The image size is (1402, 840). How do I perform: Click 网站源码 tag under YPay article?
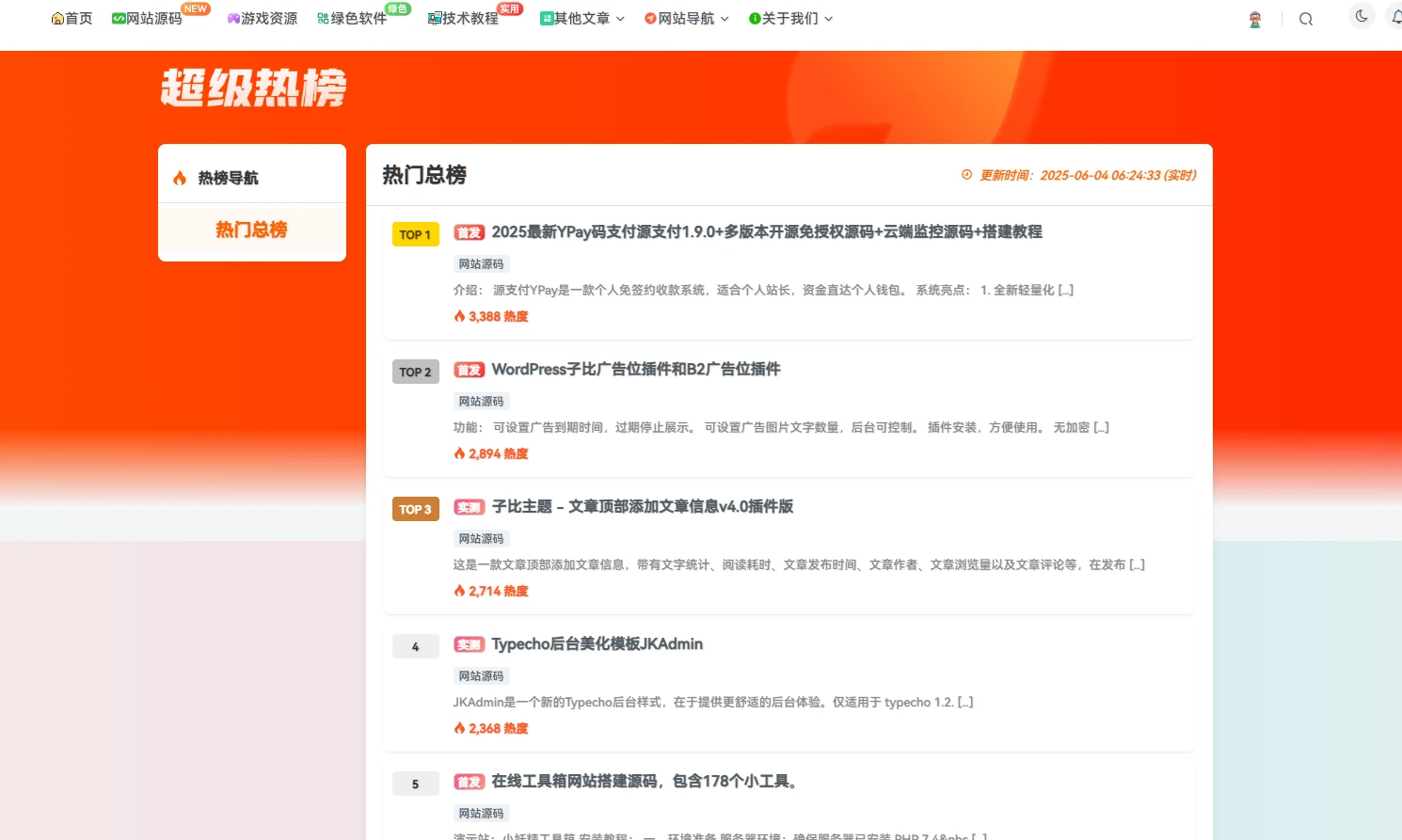click(x=482, y=264)
